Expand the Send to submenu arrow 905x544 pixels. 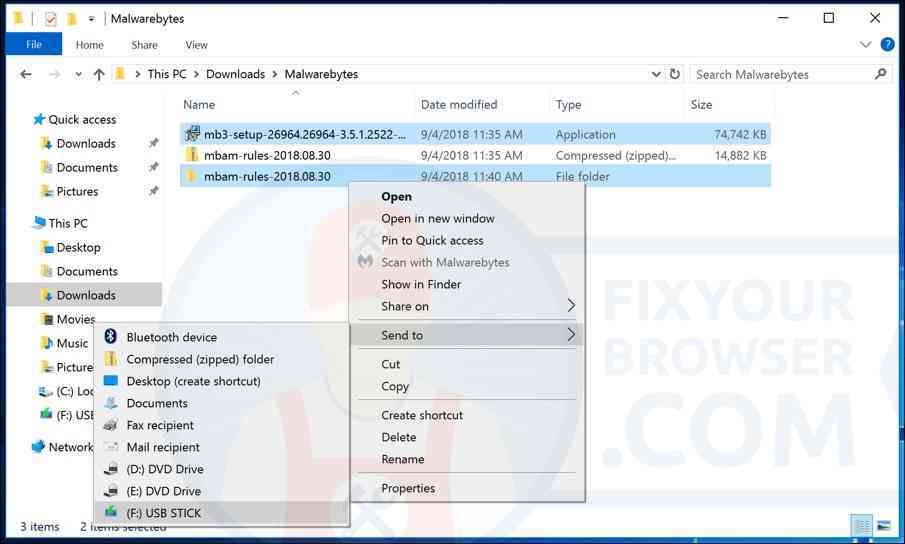571,335
